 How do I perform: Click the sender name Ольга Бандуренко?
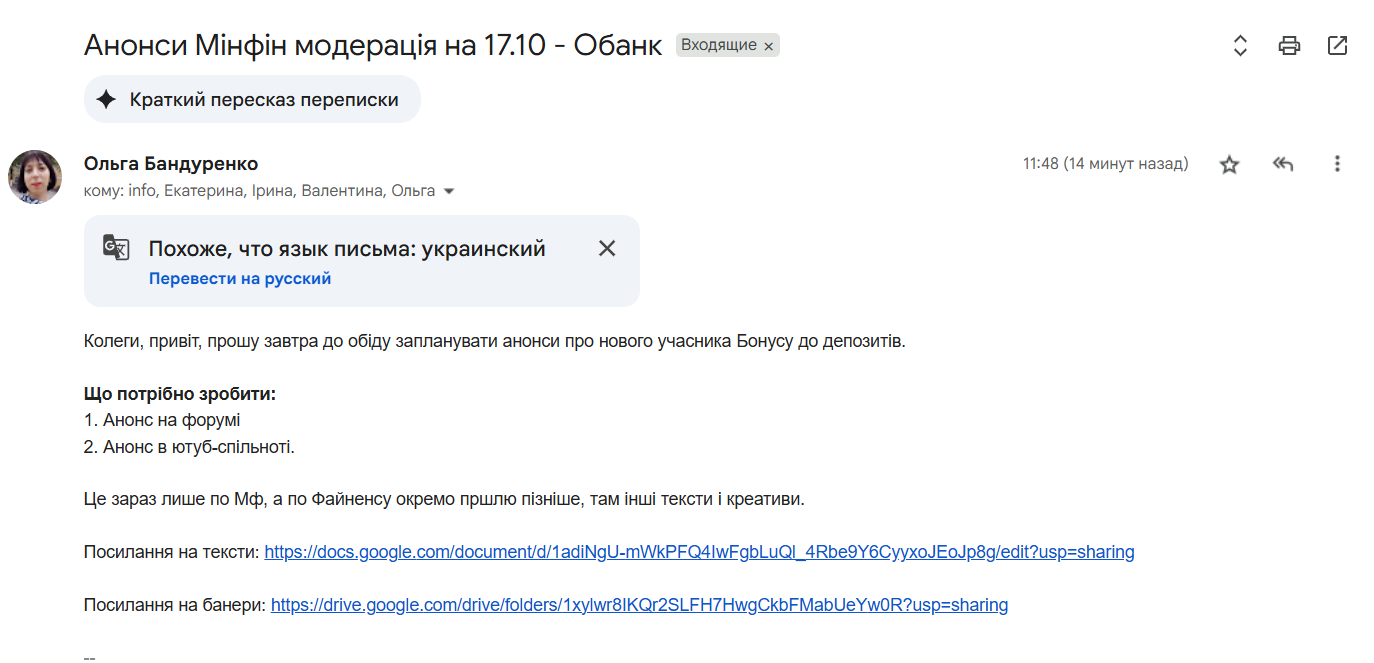pyautogui.click(x=171, y=164)
